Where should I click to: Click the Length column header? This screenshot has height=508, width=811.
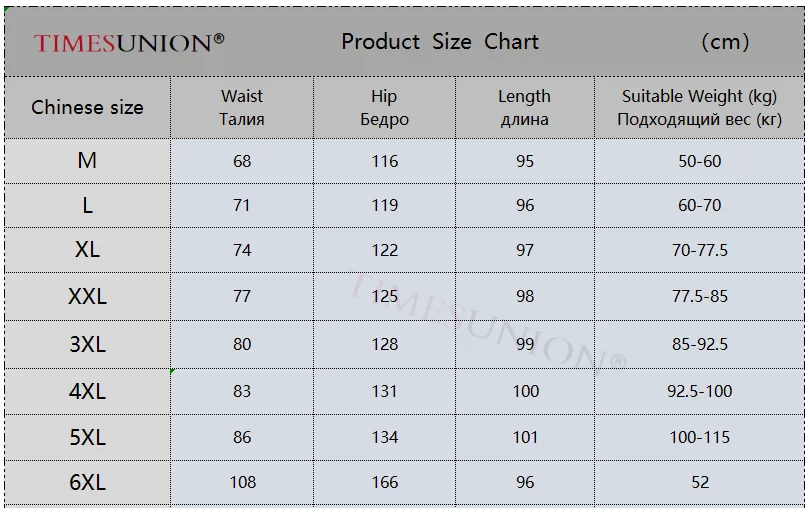(525, 108)
